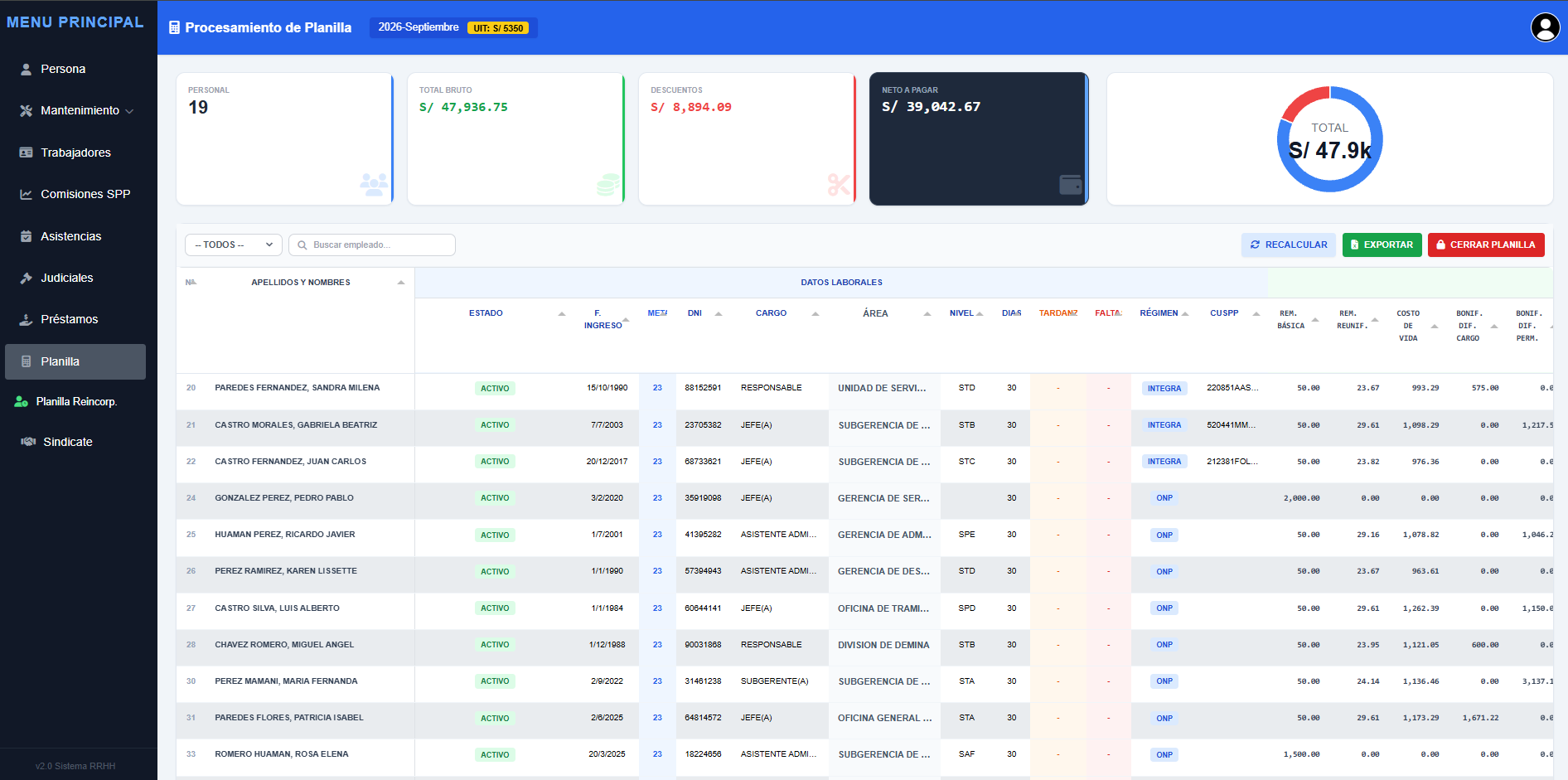The width and height of the screenshot is (1568, 780).
Task: Click the Comisiones SPP chart icon
Action: 27,194
